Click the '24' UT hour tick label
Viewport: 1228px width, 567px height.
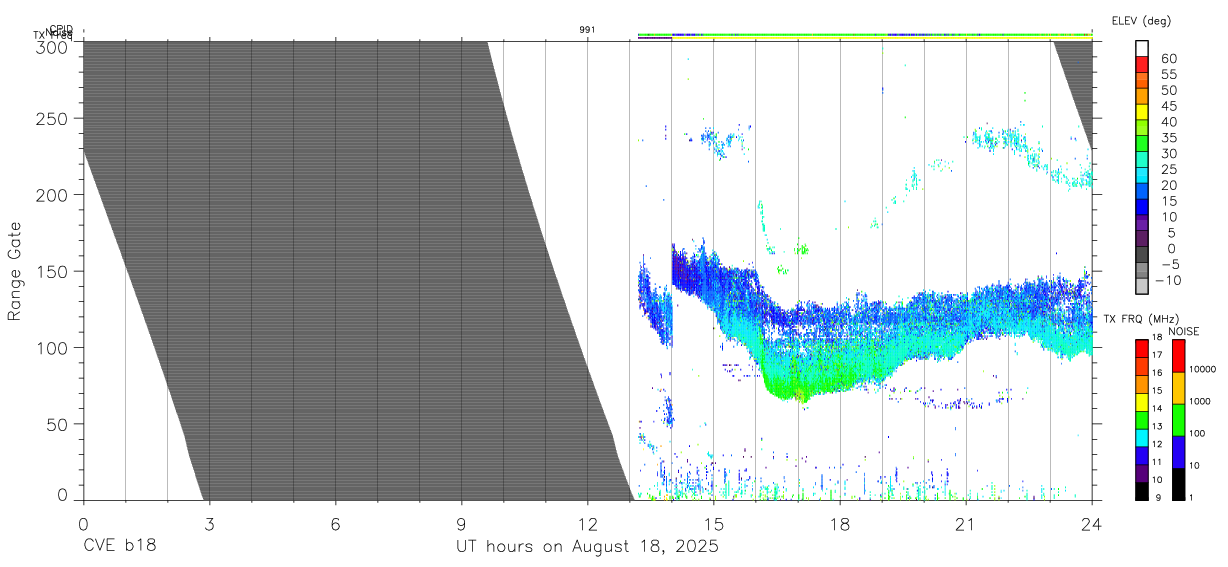(1092, 524)
